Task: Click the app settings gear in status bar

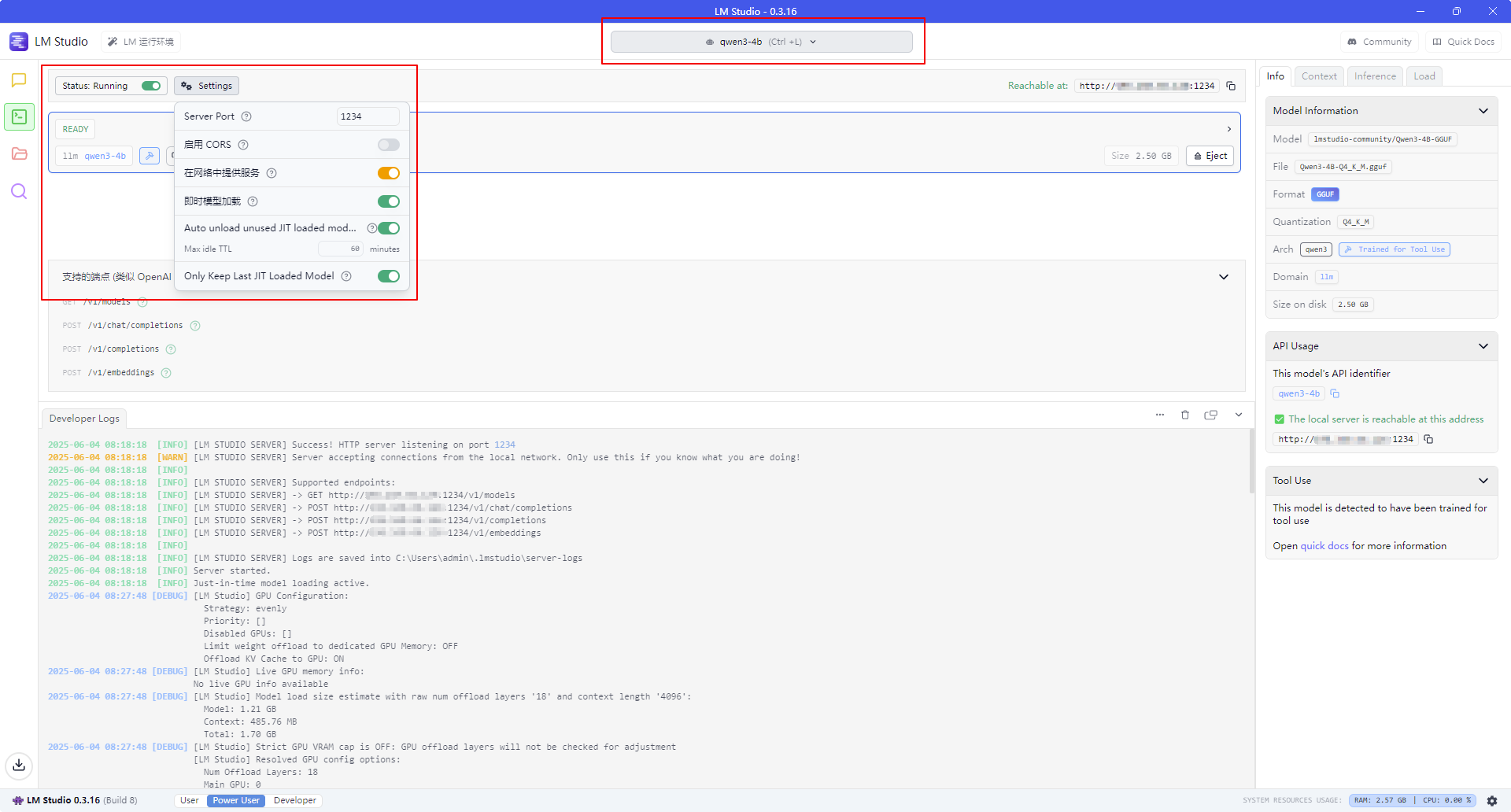Action: tap(1492, 800)
